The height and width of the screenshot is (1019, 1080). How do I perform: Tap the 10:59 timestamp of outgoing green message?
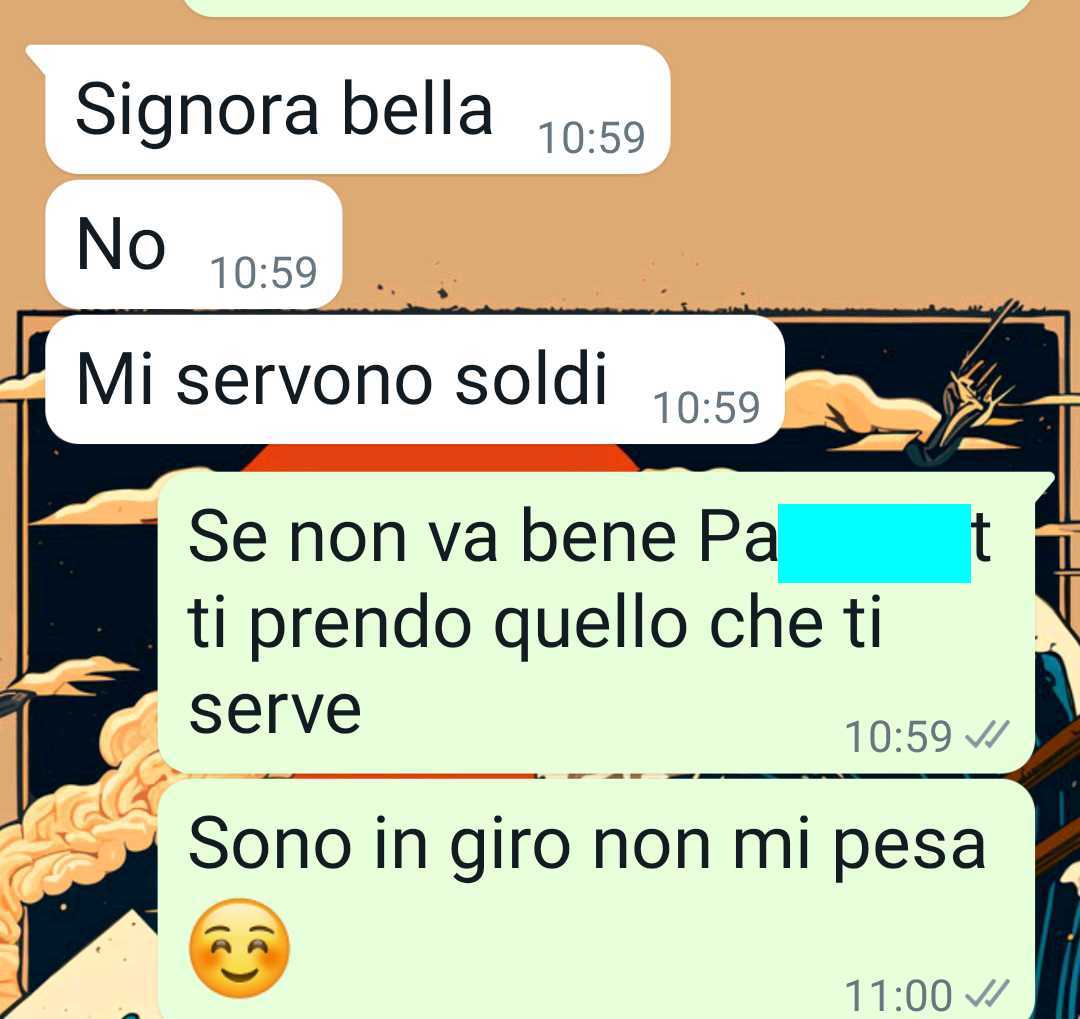pyautogui.click(x=897, y=737)
